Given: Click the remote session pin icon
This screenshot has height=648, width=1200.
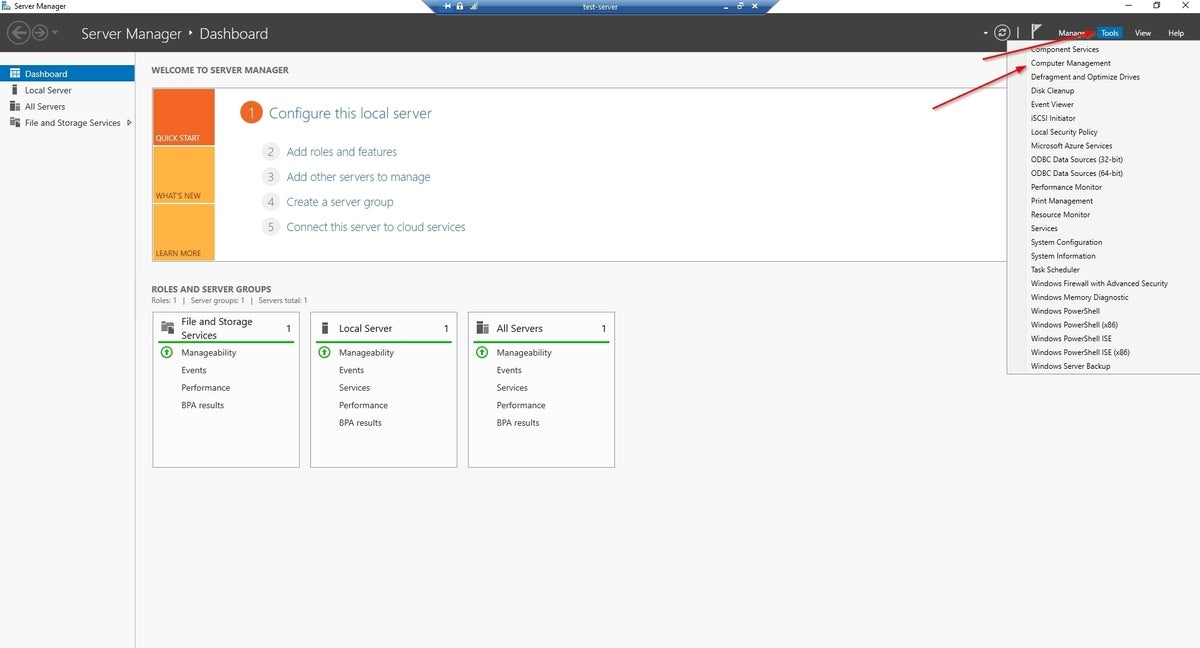Looking at the screenshot, I should pyautogui.click(x=447, y=6).
